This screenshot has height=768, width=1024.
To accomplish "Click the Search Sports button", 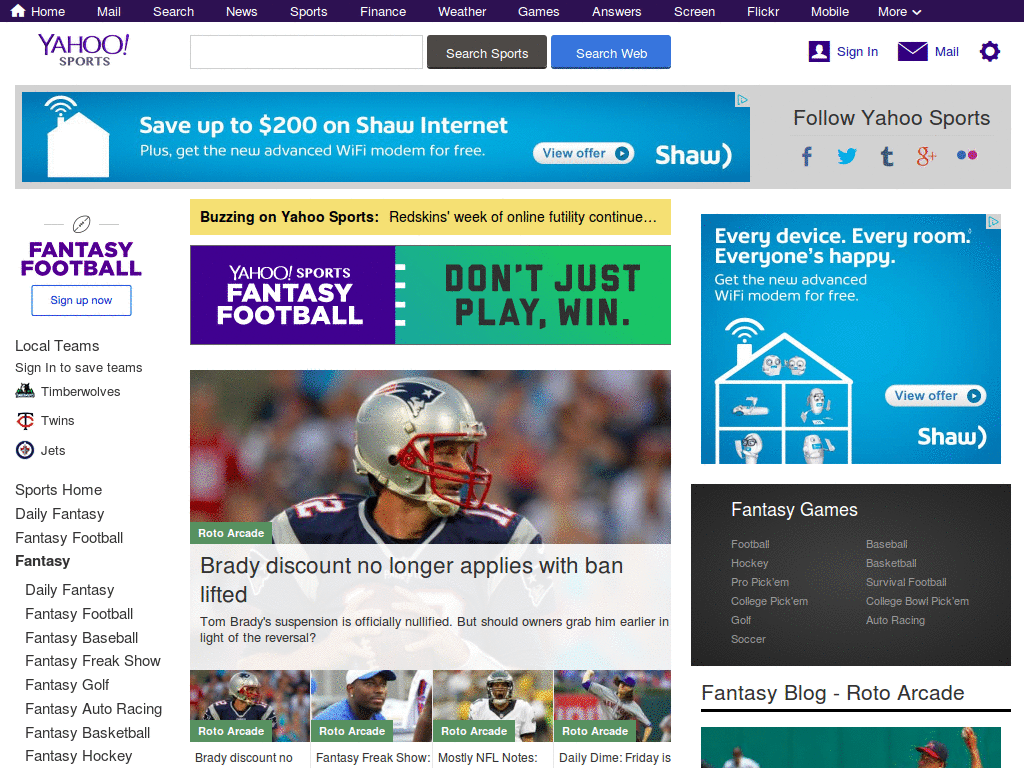I will [487, 52].
